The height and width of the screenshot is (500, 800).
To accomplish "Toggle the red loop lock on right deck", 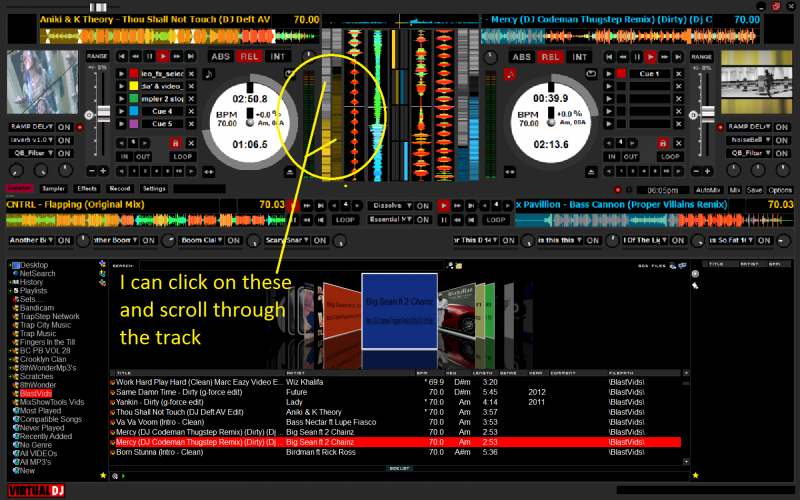I will pos(662,143).
